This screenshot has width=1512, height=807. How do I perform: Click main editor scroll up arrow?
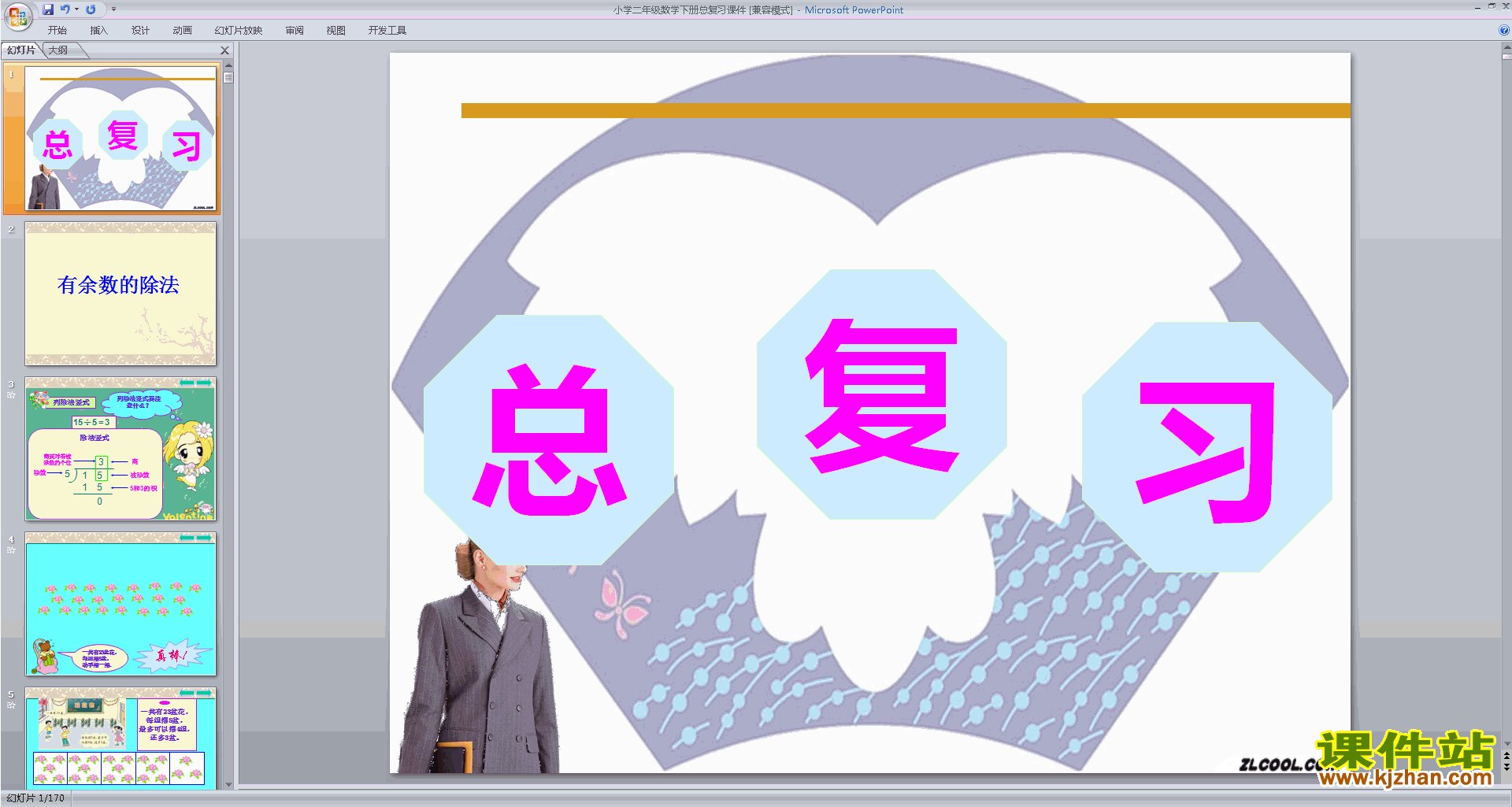point(1506,47)
